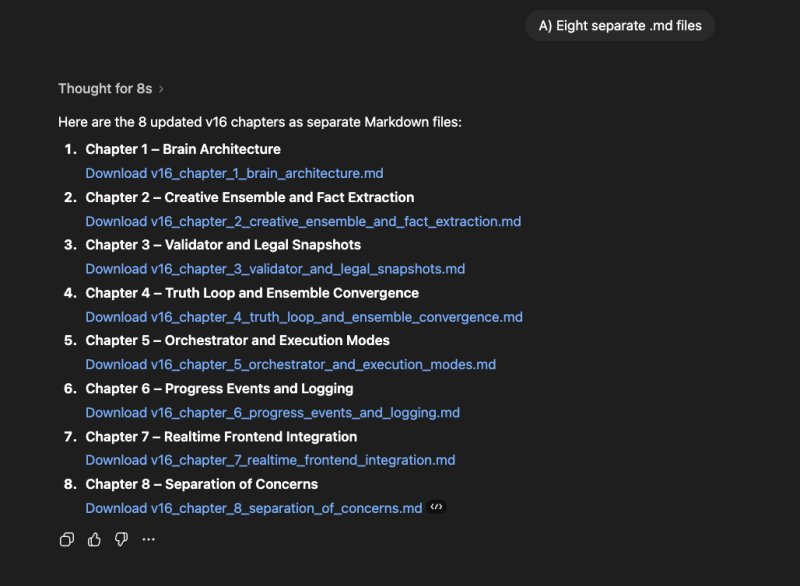Viewport: 800px width, 586px height.
Task: Download the chapter 6 progress events and logging file
Action: [x=272, y=412]
